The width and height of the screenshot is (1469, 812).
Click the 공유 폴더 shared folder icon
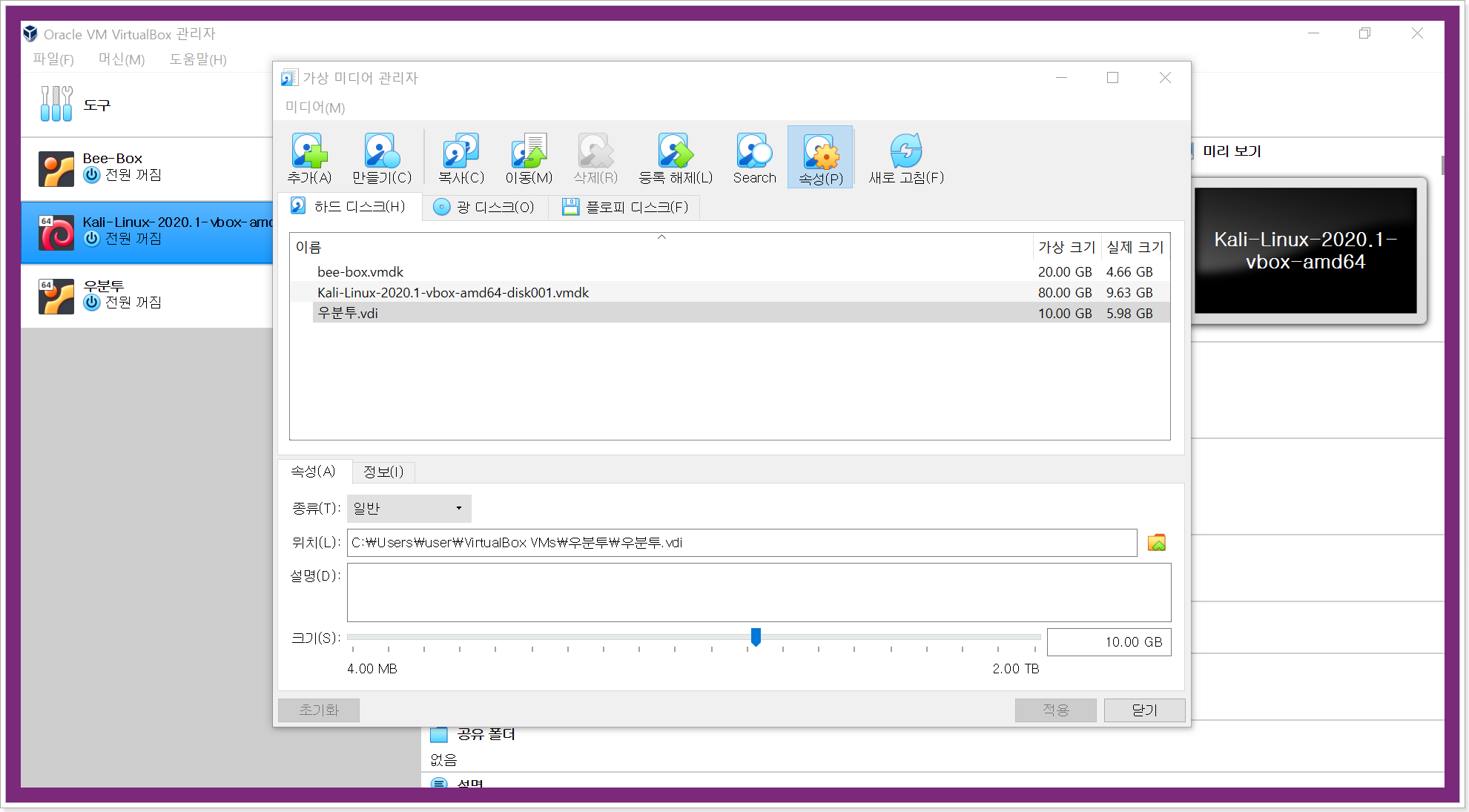(439, 734)
